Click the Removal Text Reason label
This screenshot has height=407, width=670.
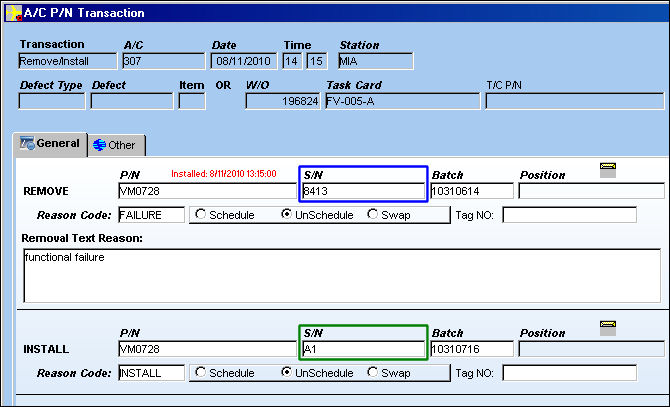click(x=82, y=238)
